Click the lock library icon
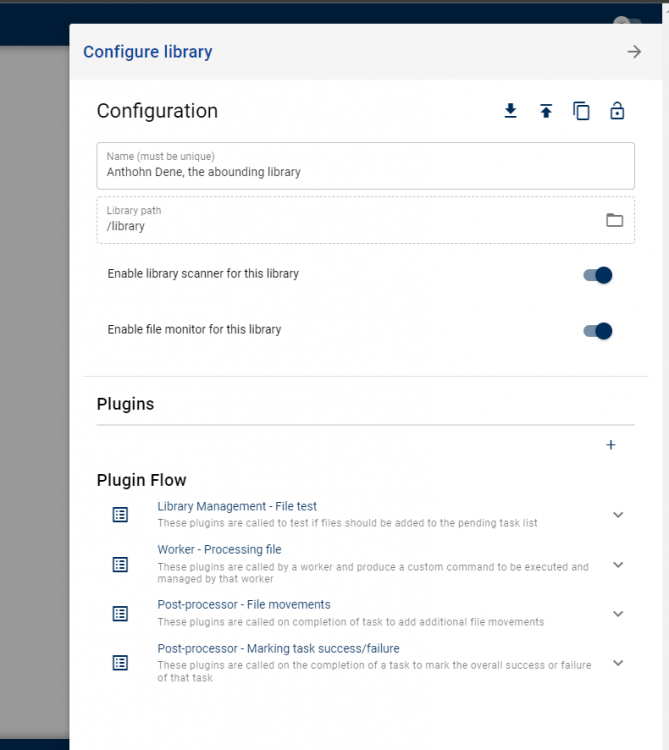The height and width of the screenshot is (750, 669). [x=617, y=111]
